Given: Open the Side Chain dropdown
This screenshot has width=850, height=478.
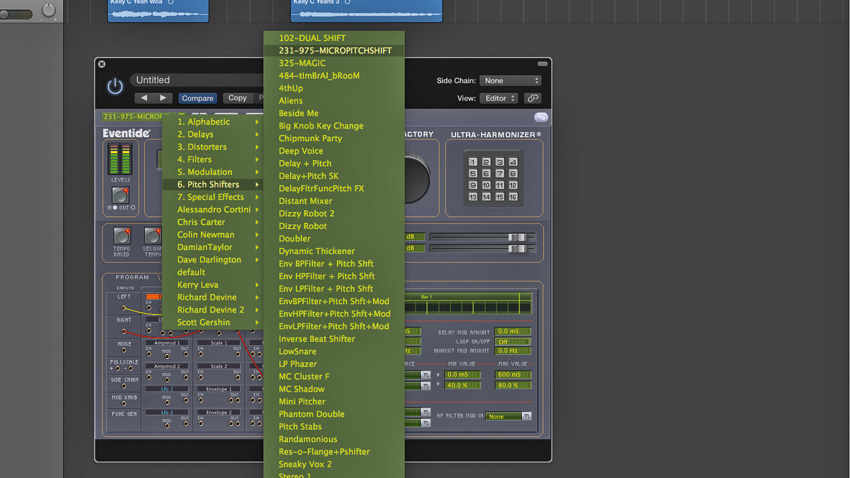Looking at the screenshot, I should tap(510, 80).
